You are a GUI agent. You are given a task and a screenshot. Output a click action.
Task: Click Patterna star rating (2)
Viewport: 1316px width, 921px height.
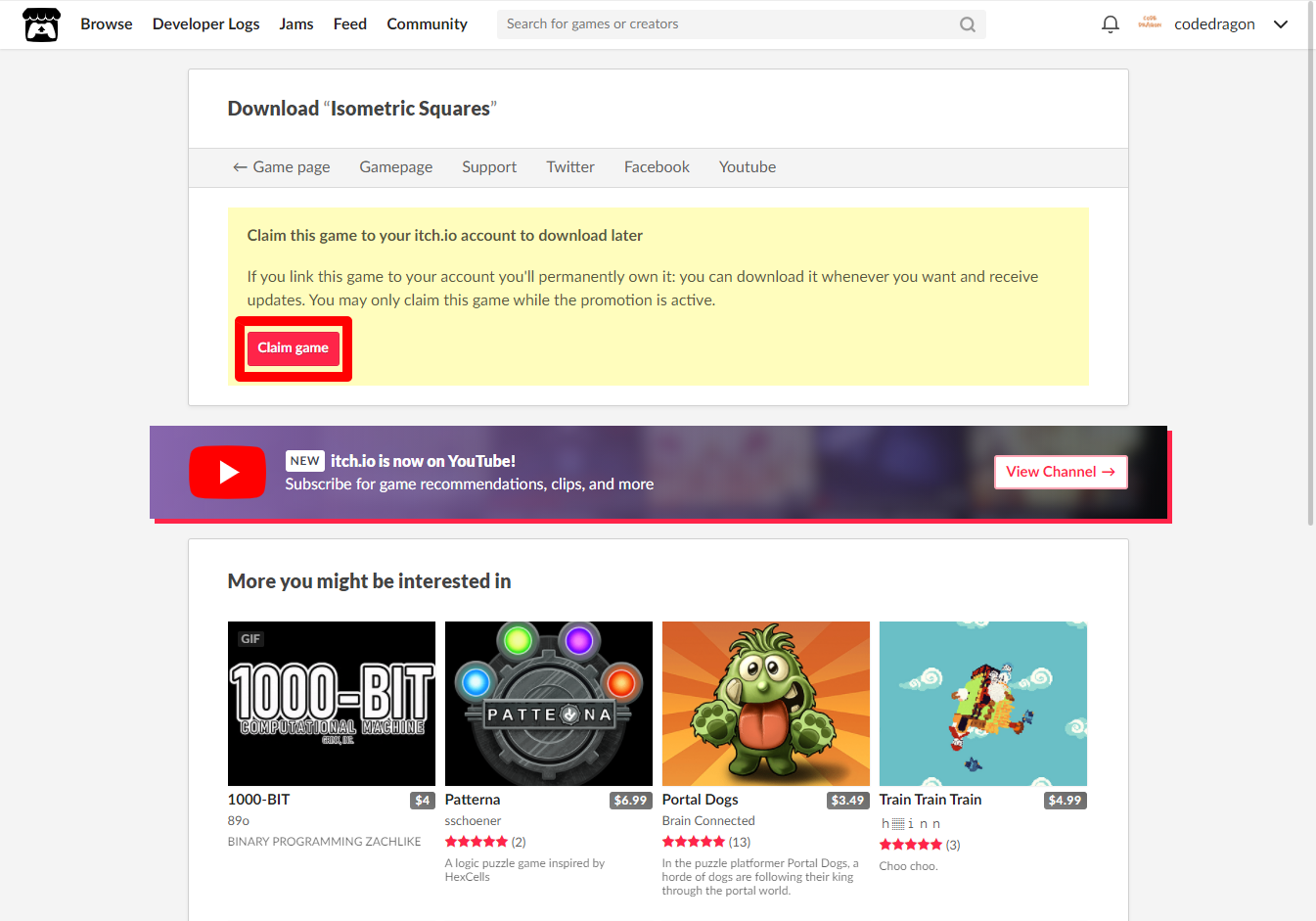[485, 842]
